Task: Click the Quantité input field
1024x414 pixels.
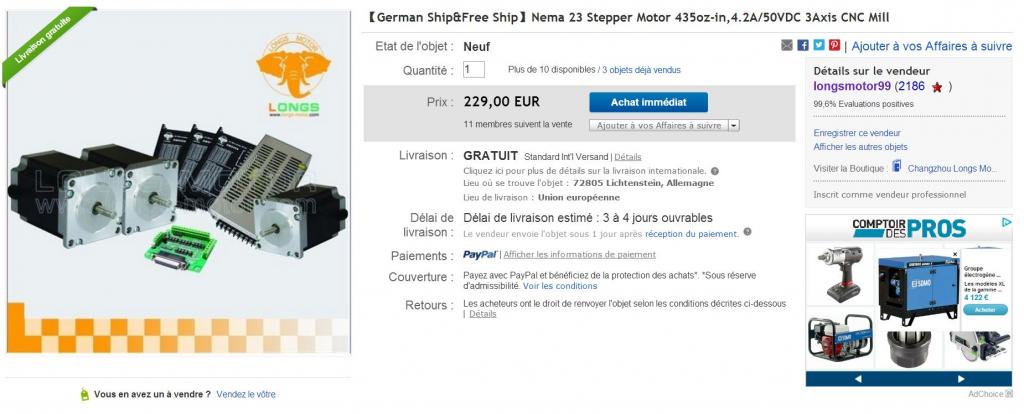Action: 473,70
